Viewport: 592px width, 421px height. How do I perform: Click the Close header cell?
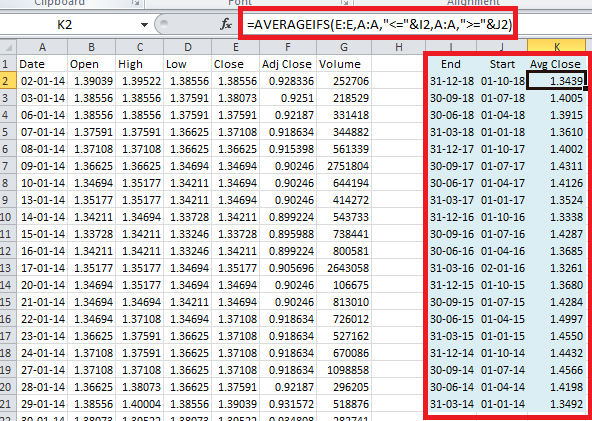tap(236, 64)
